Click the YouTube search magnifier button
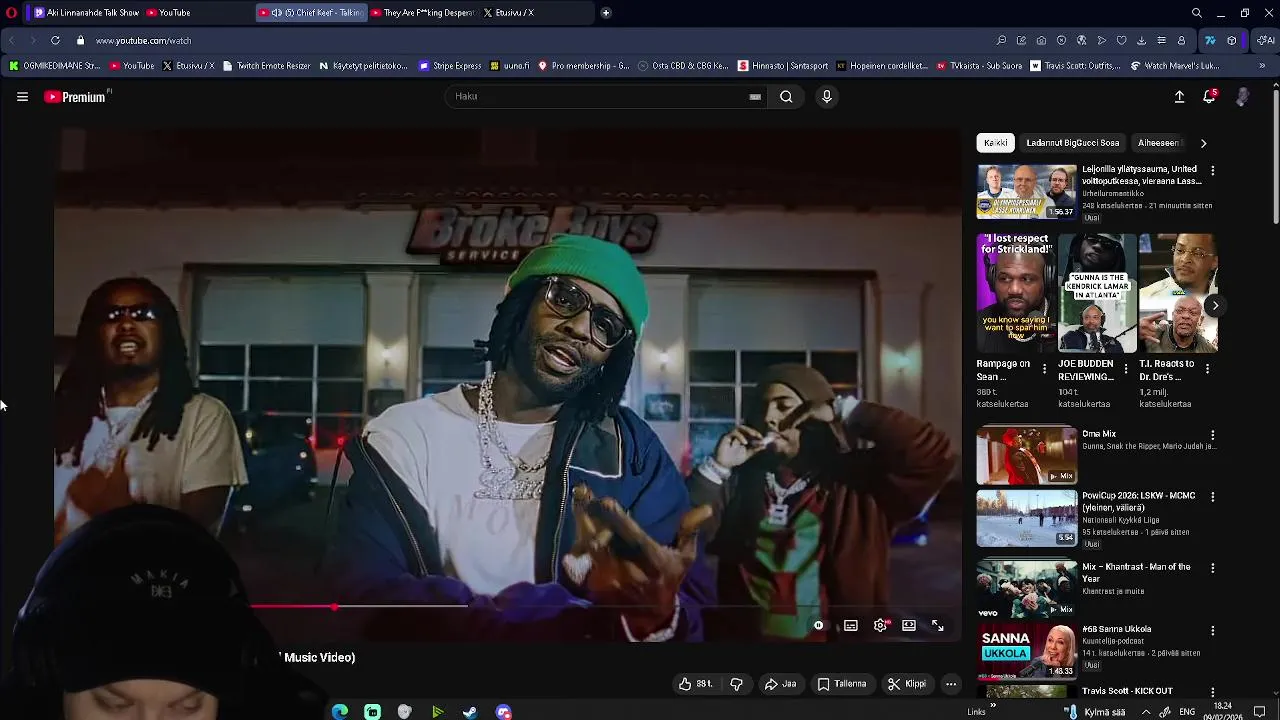The width and height of the screenshot is (1280, 720). point(786,97)
